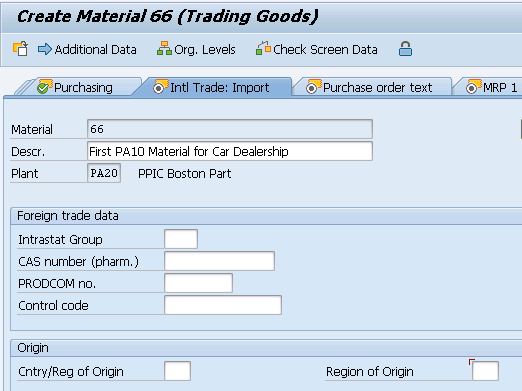Click the Intrastat Group input field
522x391 pixels.
click(x=181, y=239)
